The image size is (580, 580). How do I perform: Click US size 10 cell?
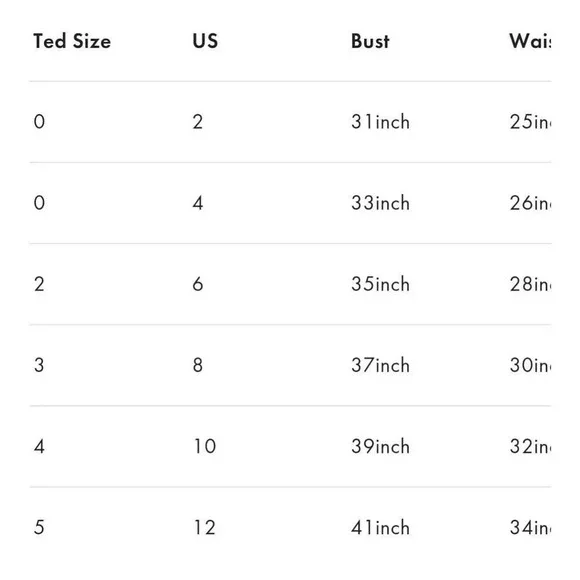point(205,446)
